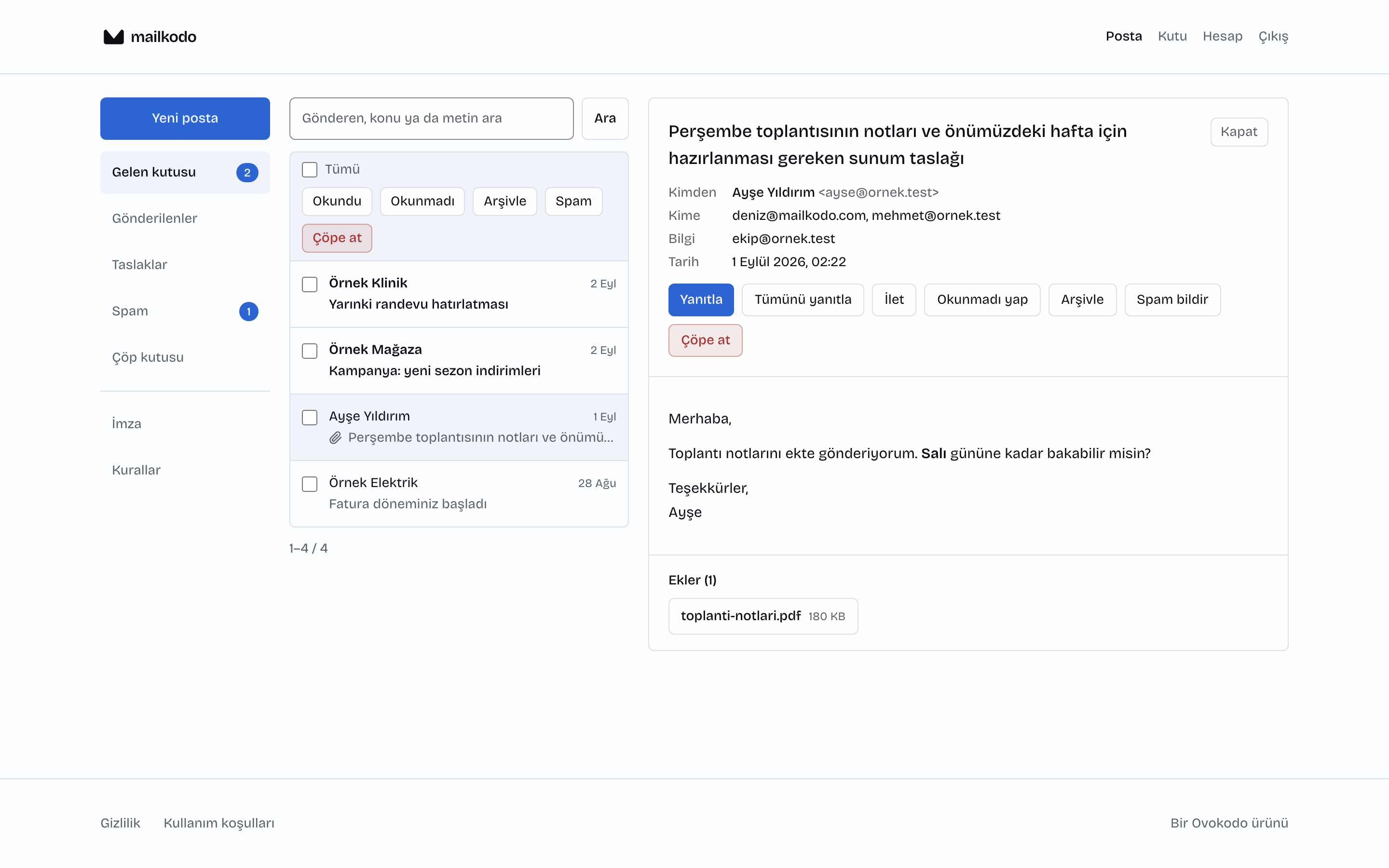1389x868 pixels.
Task: Log out via Çıkış
Action: 1273,37
